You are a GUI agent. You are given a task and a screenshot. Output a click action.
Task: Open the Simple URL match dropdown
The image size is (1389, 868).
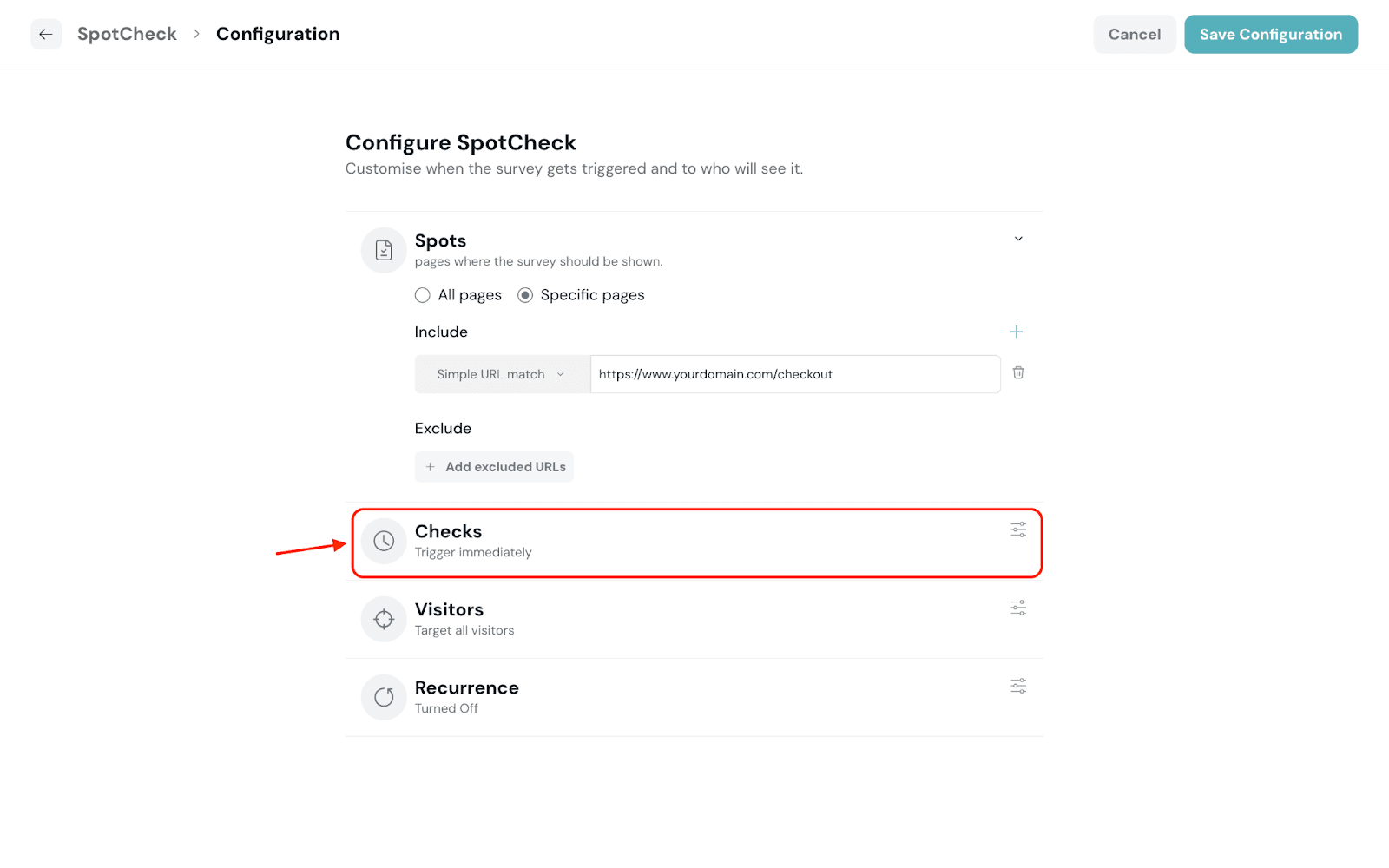point(502,374)
